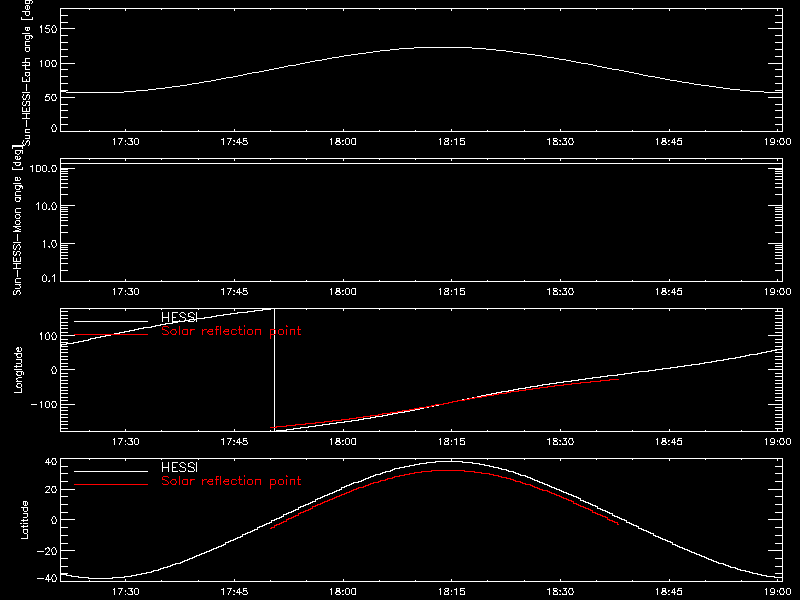The image size is (800, 600).
Task: Click Solar reflection point legend in Longitude plot
Action: tap(231, 331)
